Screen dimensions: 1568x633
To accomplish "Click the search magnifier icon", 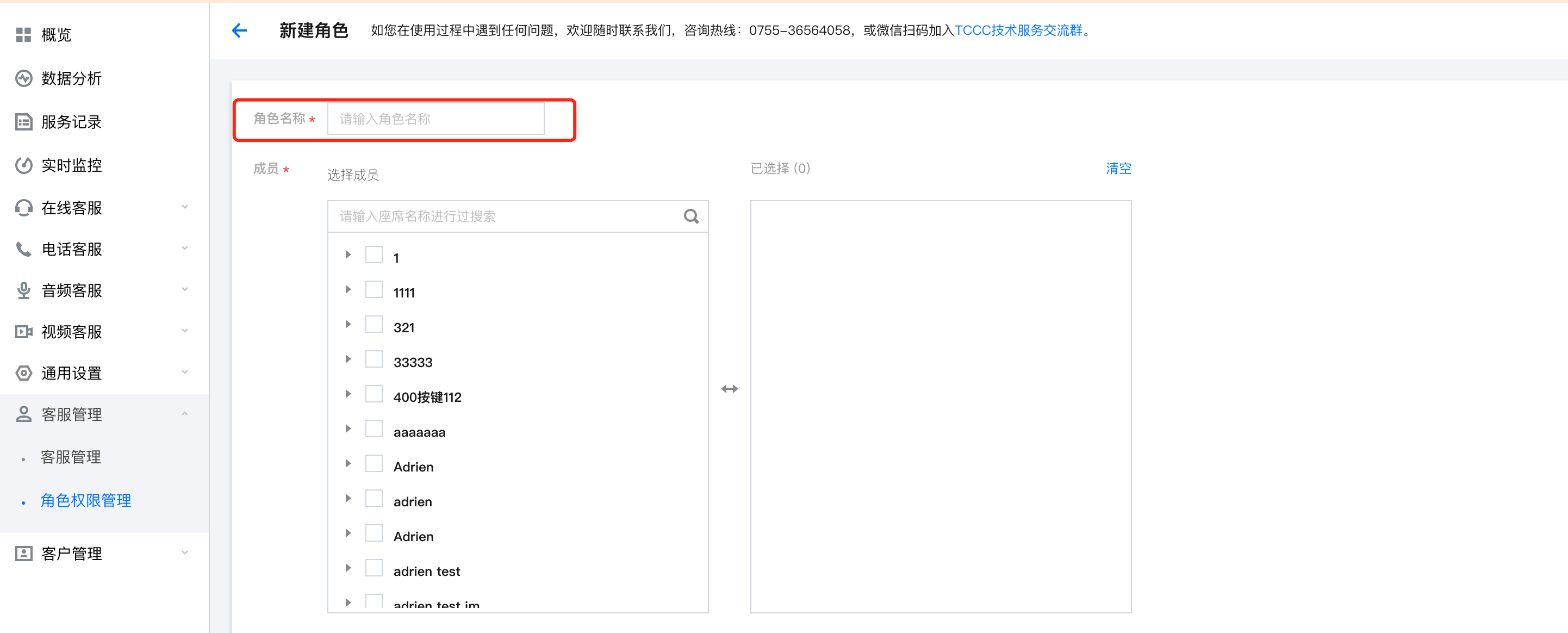I will pyautogui.click(x=691, y=216).
